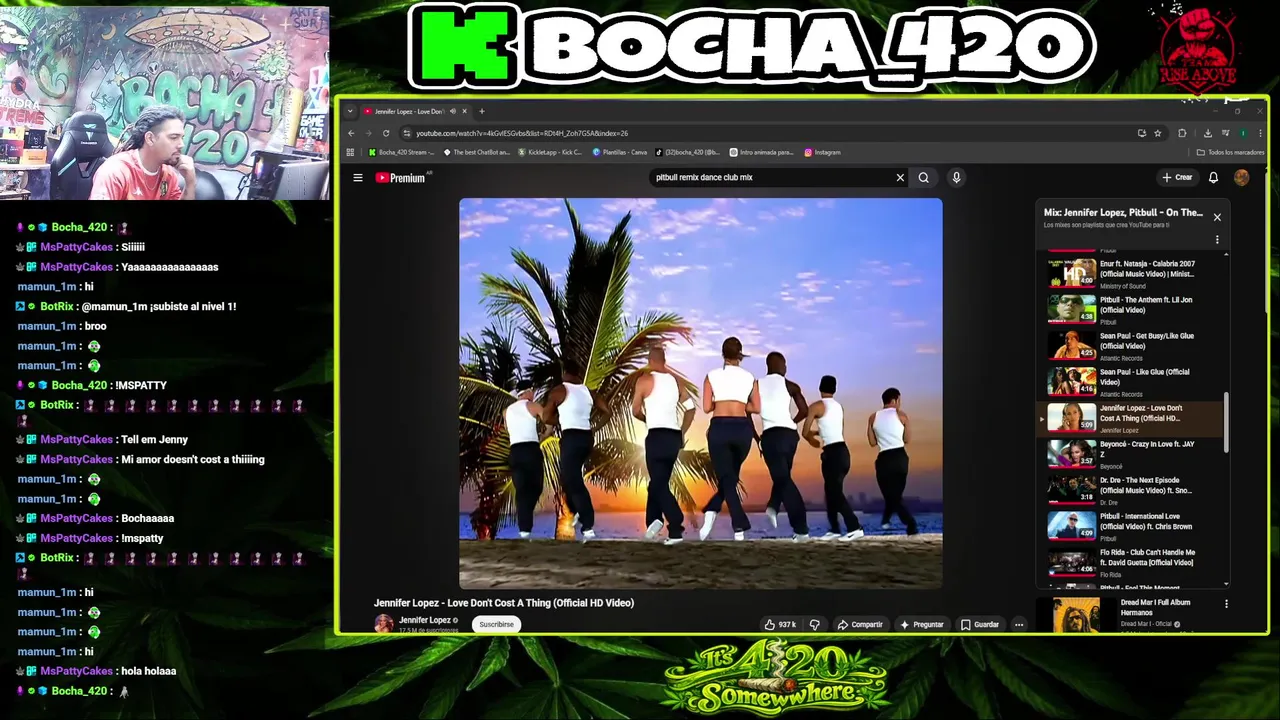Click BotRix message subiste al nivel 1
Image resolution: width=1280 pixels, height=720 pixels.
click(x=159, y=306)
